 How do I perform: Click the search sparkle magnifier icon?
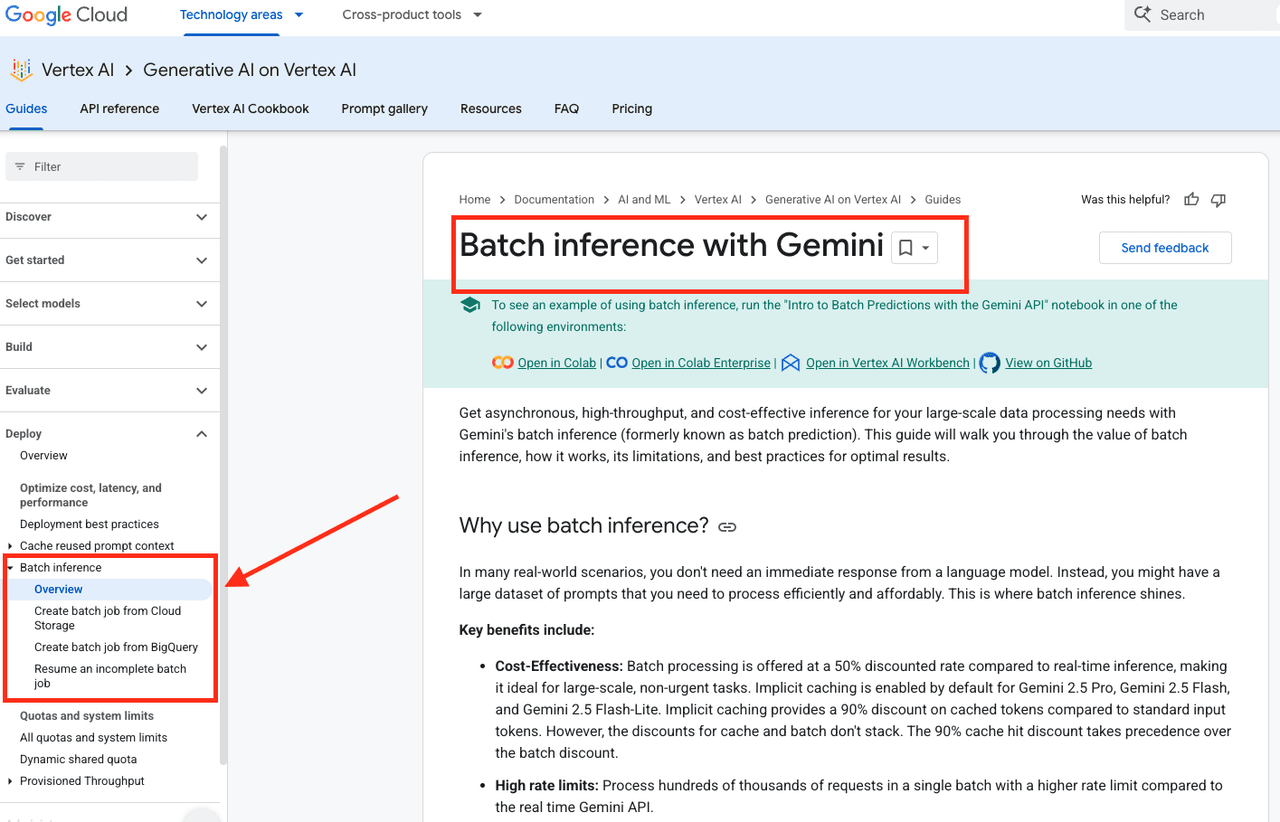click(x=1142, y=15)
